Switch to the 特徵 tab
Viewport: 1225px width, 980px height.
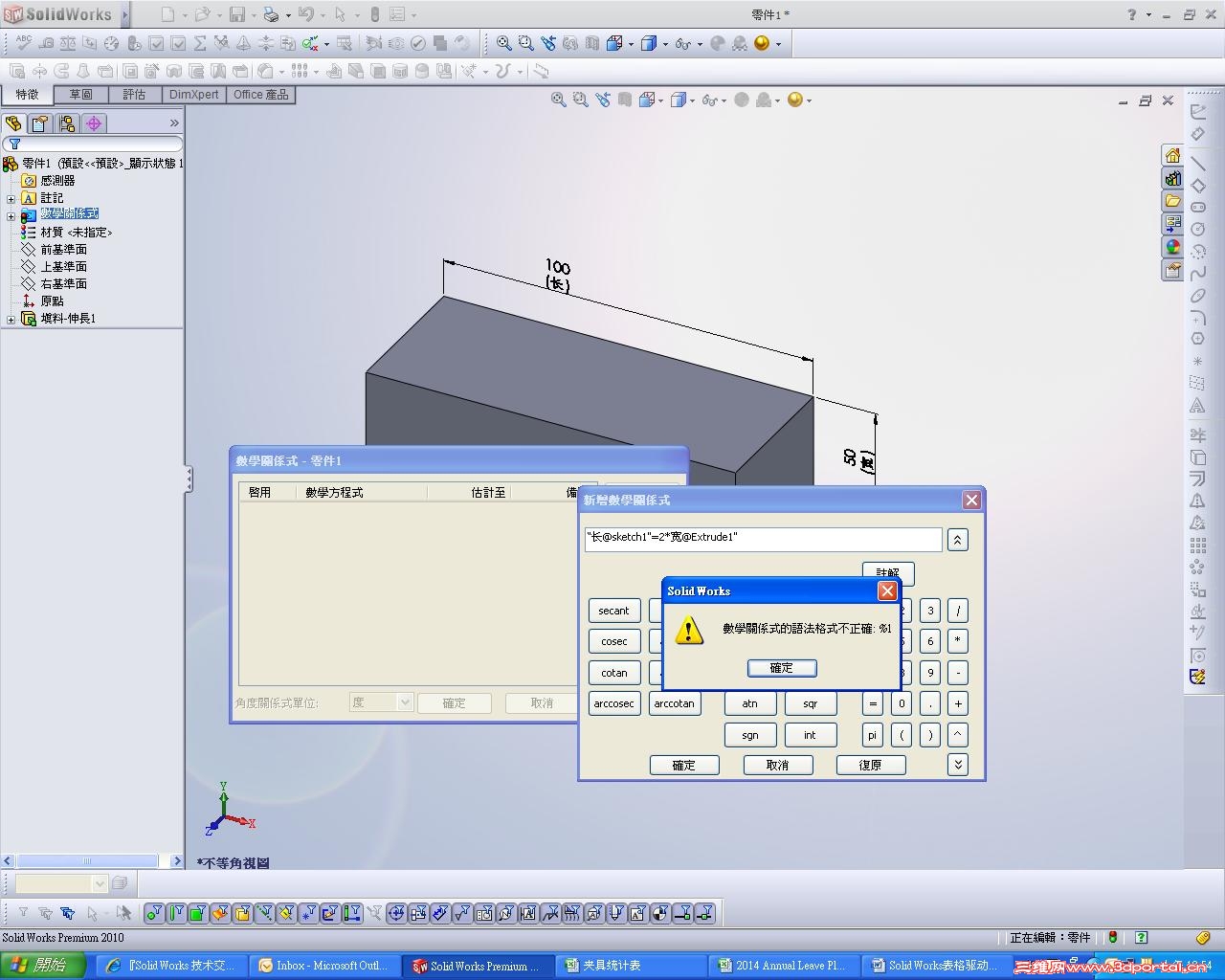[27, 95]
